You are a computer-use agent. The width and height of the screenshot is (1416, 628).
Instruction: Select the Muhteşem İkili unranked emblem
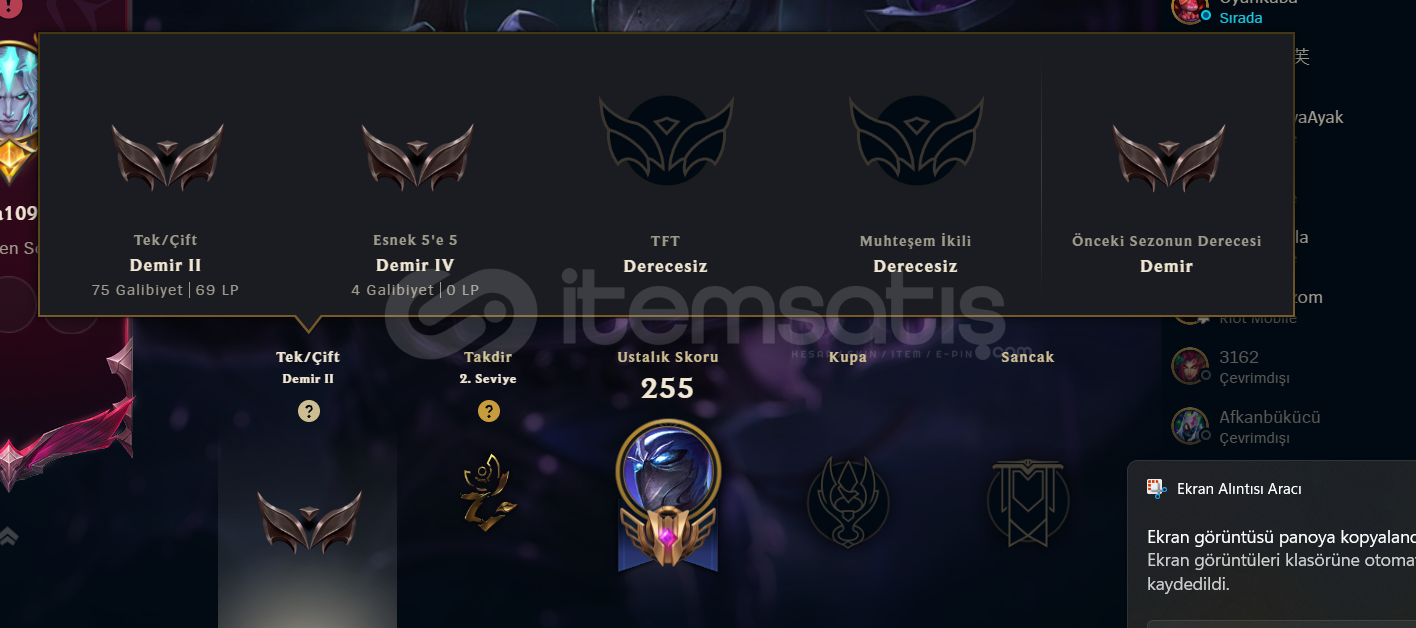coord(916,141)
